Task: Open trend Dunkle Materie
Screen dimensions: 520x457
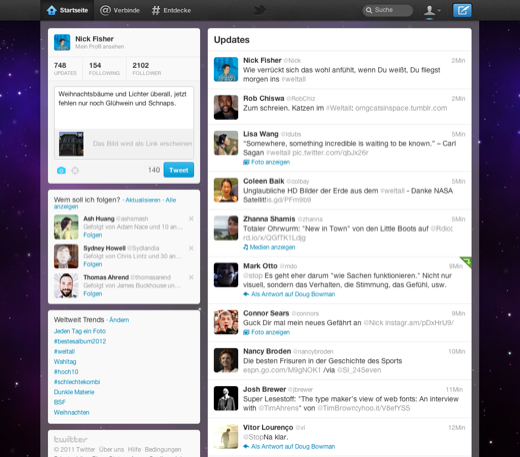Action: pyautogui.click(x=74, y=392)
